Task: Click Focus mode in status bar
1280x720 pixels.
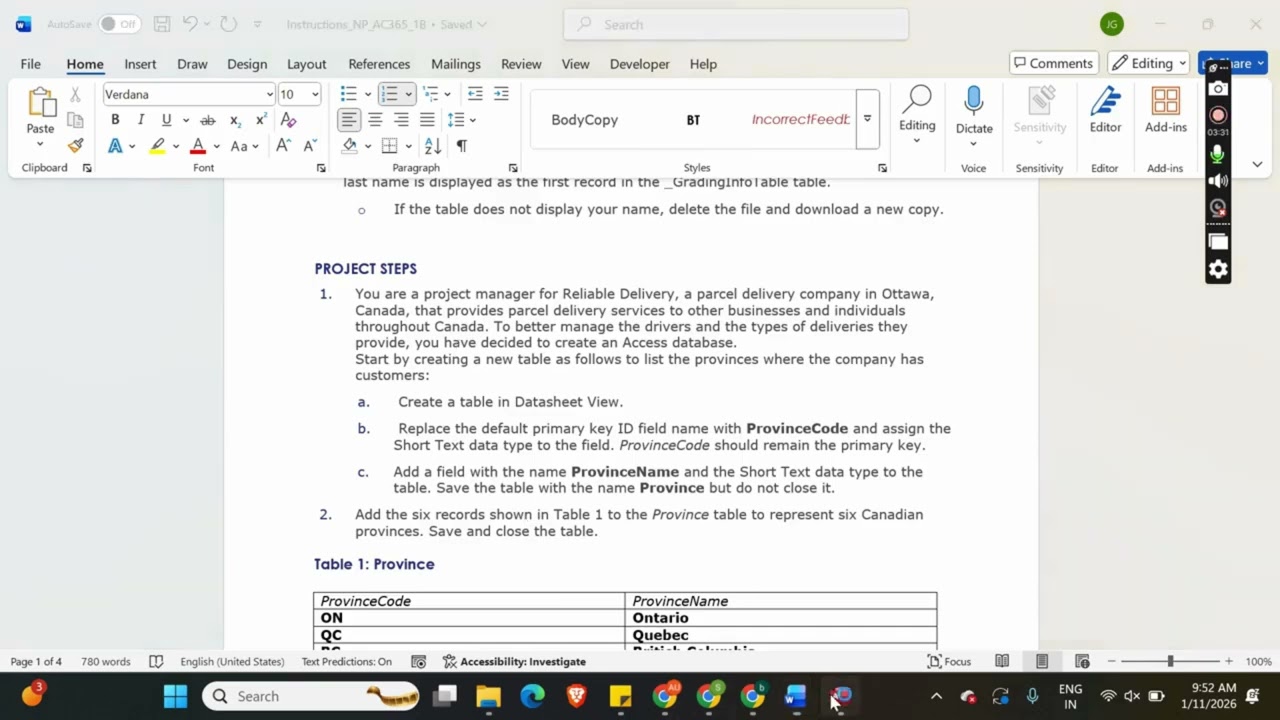Action: pos(949,662)
